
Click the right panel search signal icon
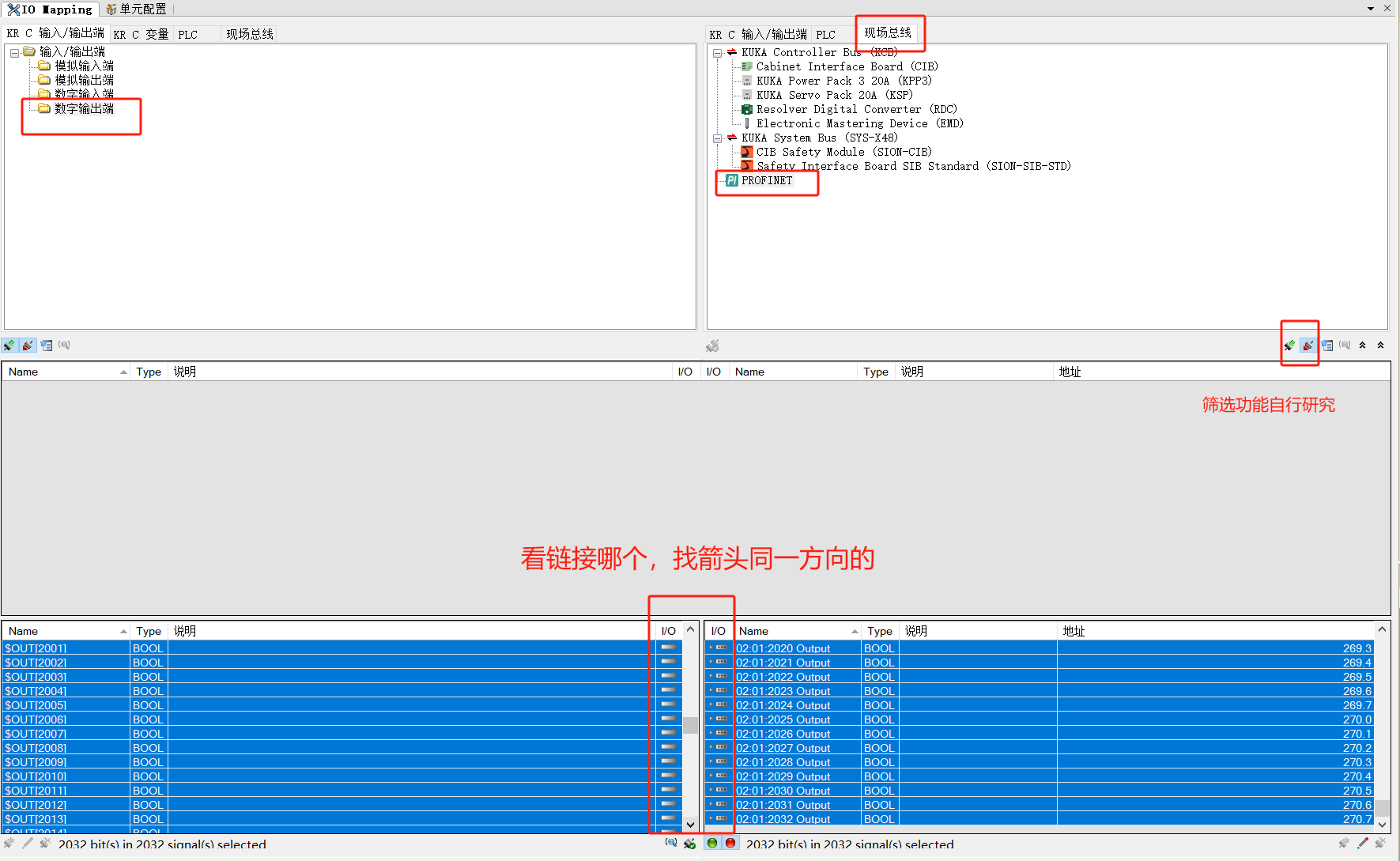(1345, 346)
